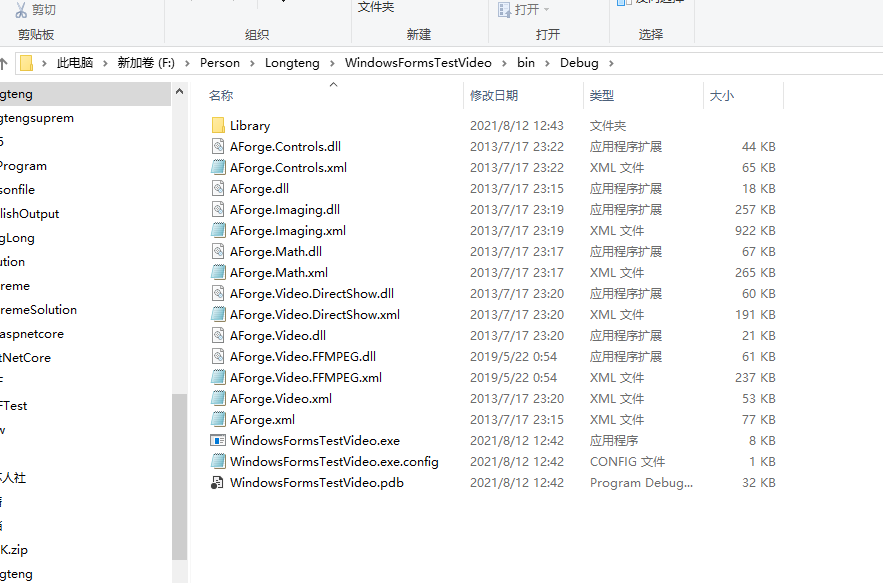Screen dimensions: 883x583
Task: Select PublishOutput folder in navigation pane
Action: click(29, 214)
